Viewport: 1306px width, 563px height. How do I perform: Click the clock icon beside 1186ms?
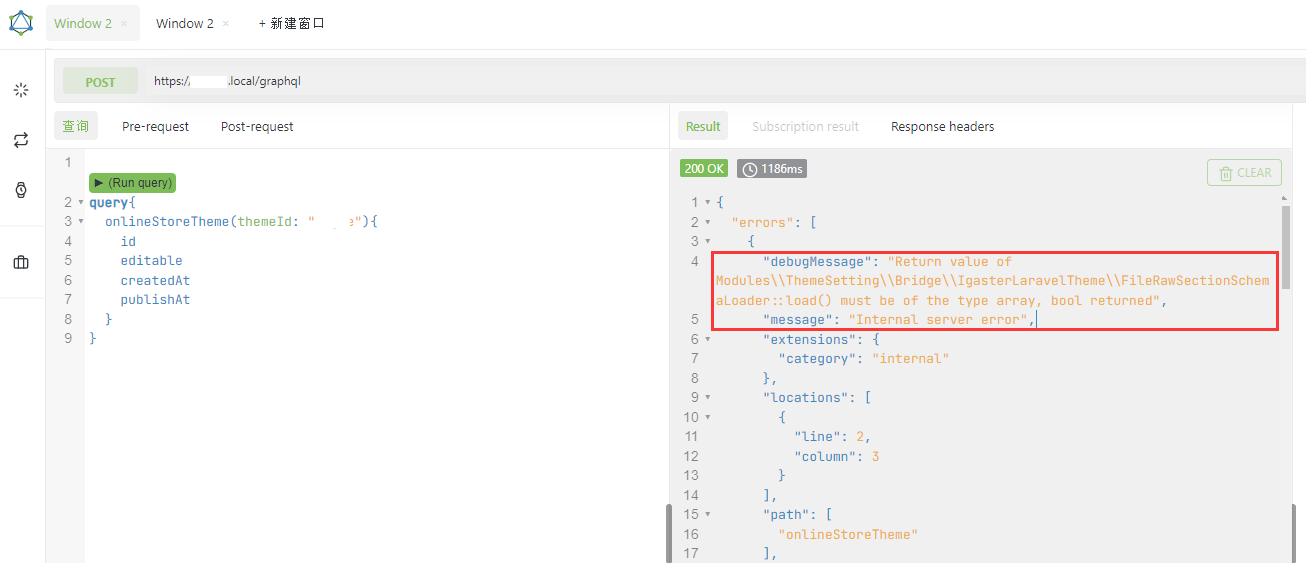(749, 169)
